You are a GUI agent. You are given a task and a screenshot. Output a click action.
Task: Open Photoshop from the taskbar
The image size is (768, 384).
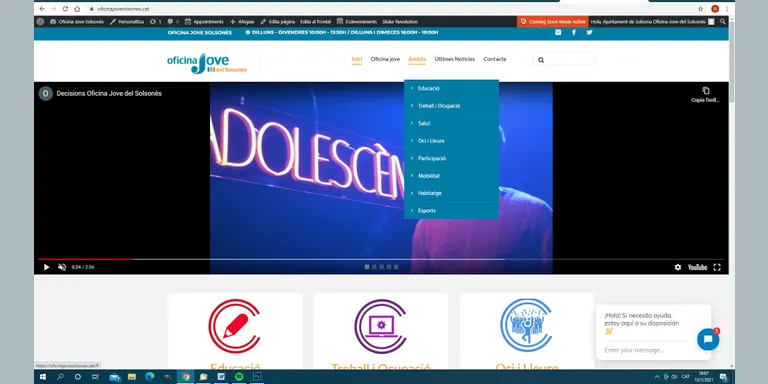pyautogui.click(x=257, y=377)
